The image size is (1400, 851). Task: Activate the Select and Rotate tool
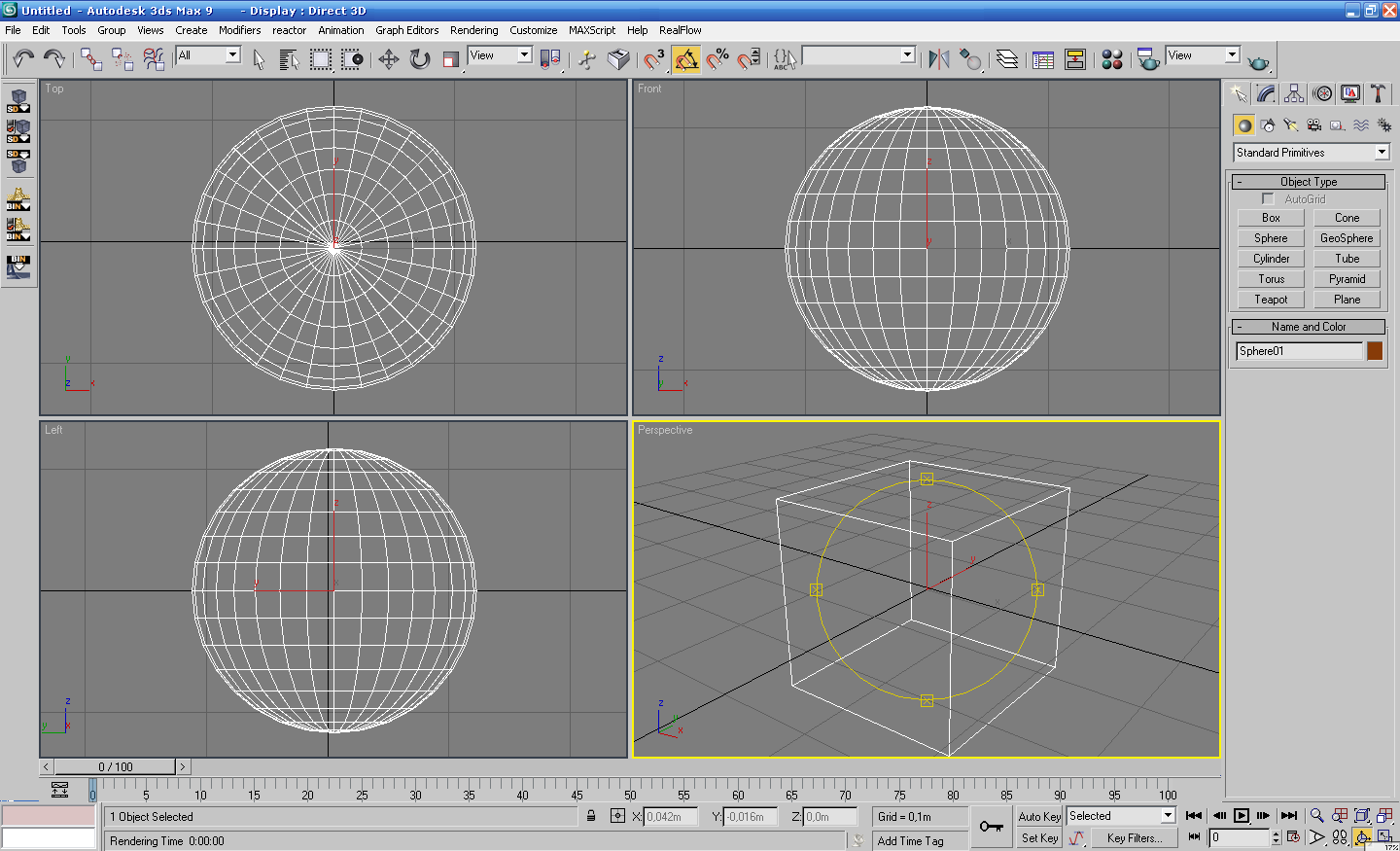click(x=419, y=59)
